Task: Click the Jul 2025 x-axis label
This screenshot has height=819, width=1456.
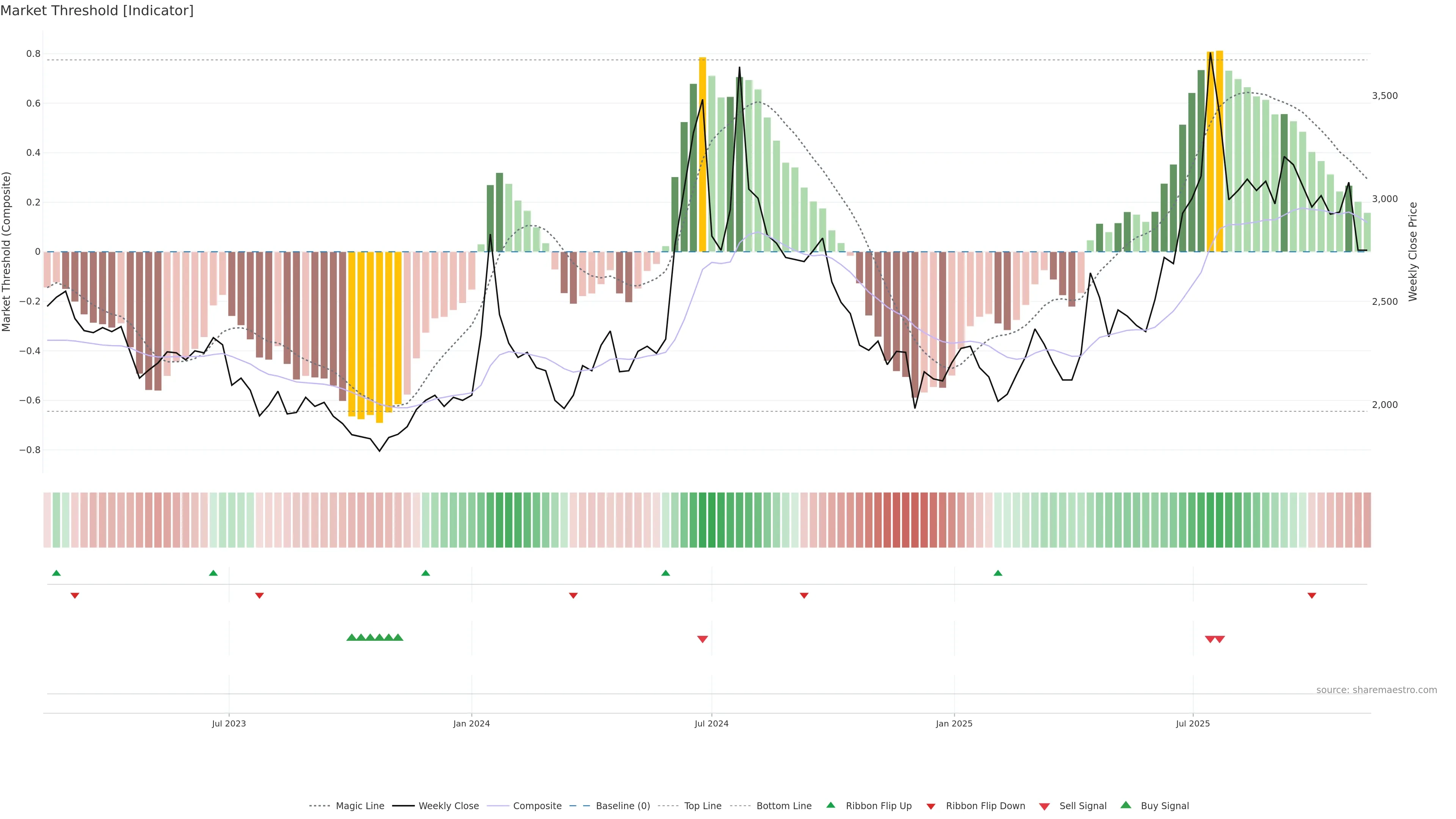Action: pos(1192,723)
